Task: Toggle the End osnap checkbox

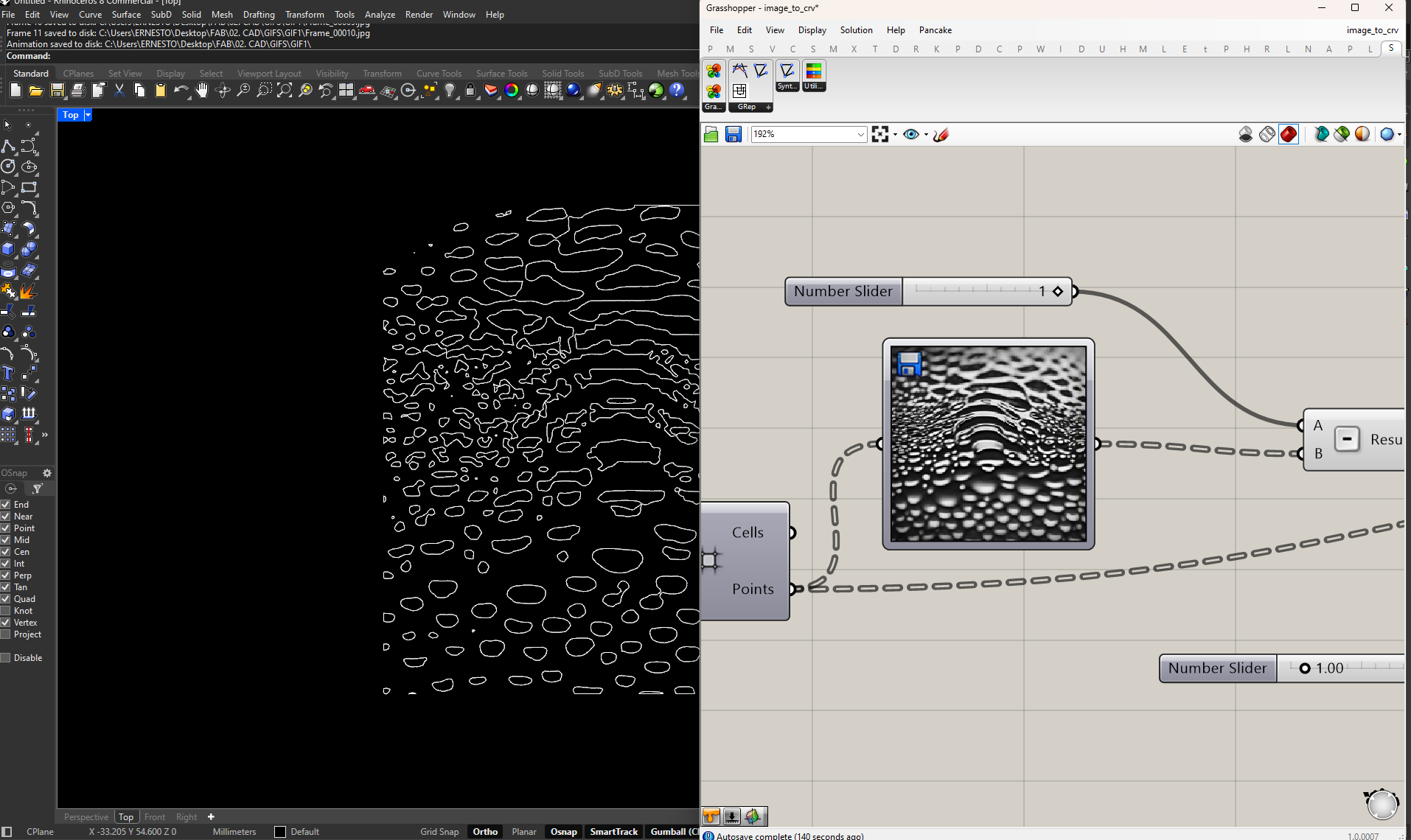Action: [5, 505]
